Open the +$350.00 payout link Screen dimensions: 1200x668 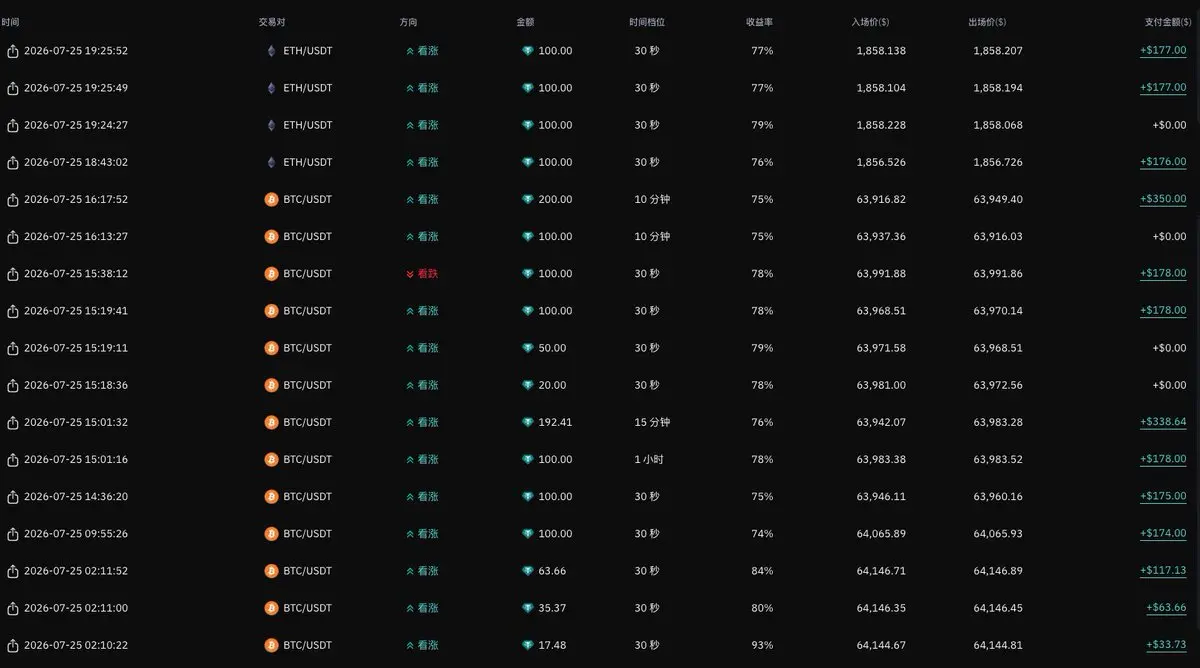[x=1163, y=199]
